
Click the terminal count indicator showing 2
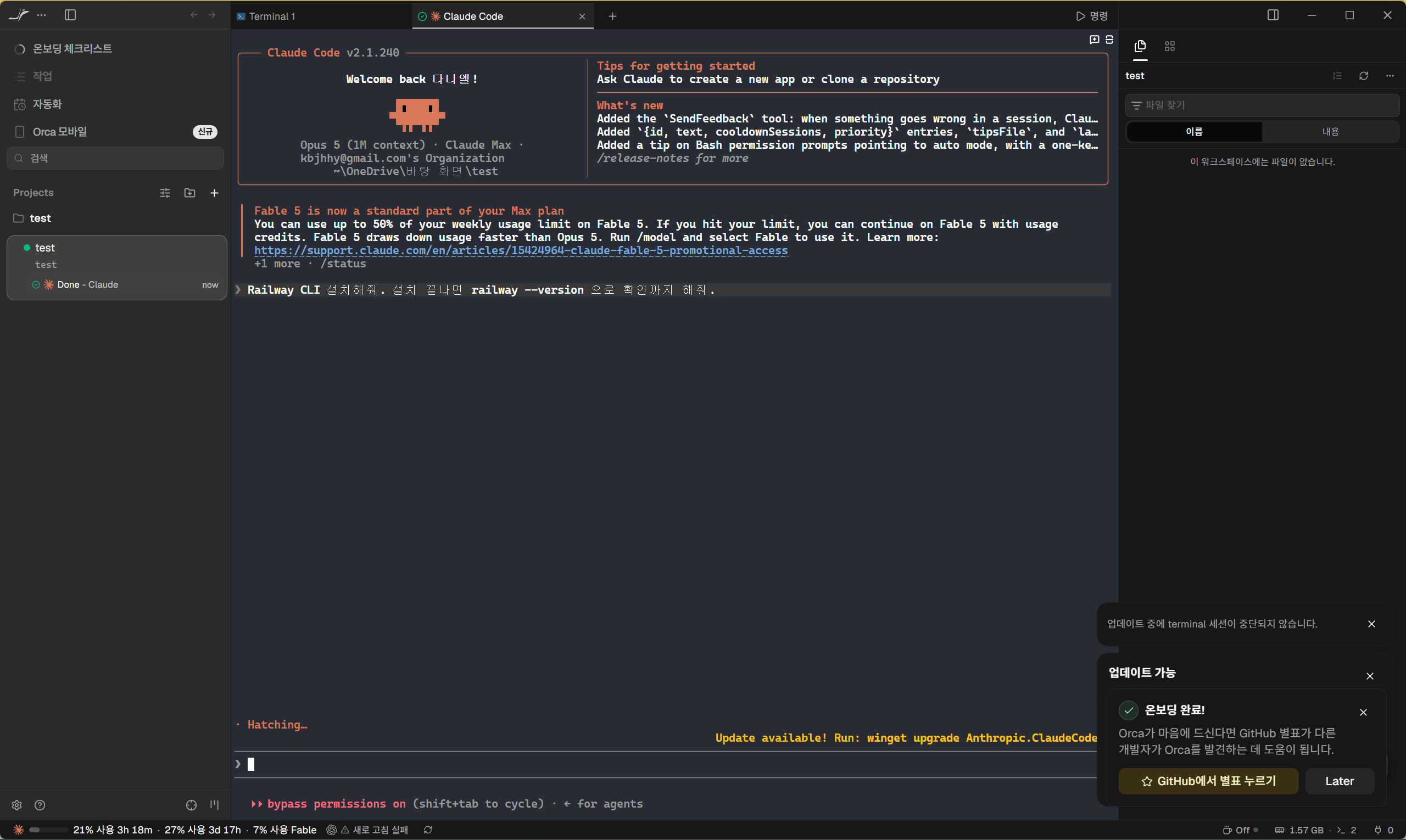coord(1347,830)
